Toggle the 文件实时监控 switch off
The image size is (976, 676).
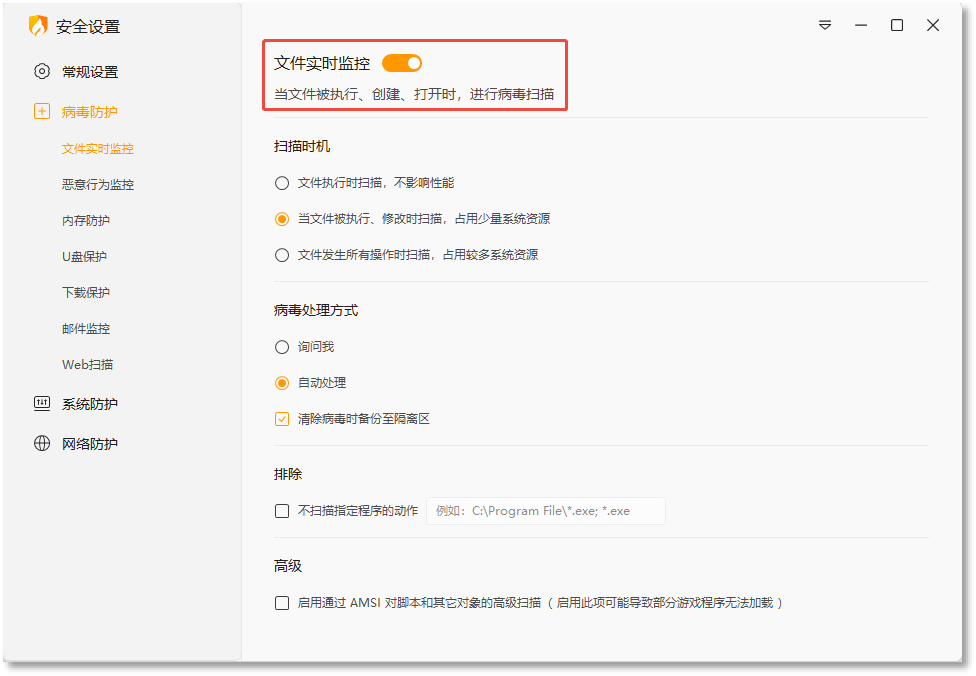[x=402, y=63]
